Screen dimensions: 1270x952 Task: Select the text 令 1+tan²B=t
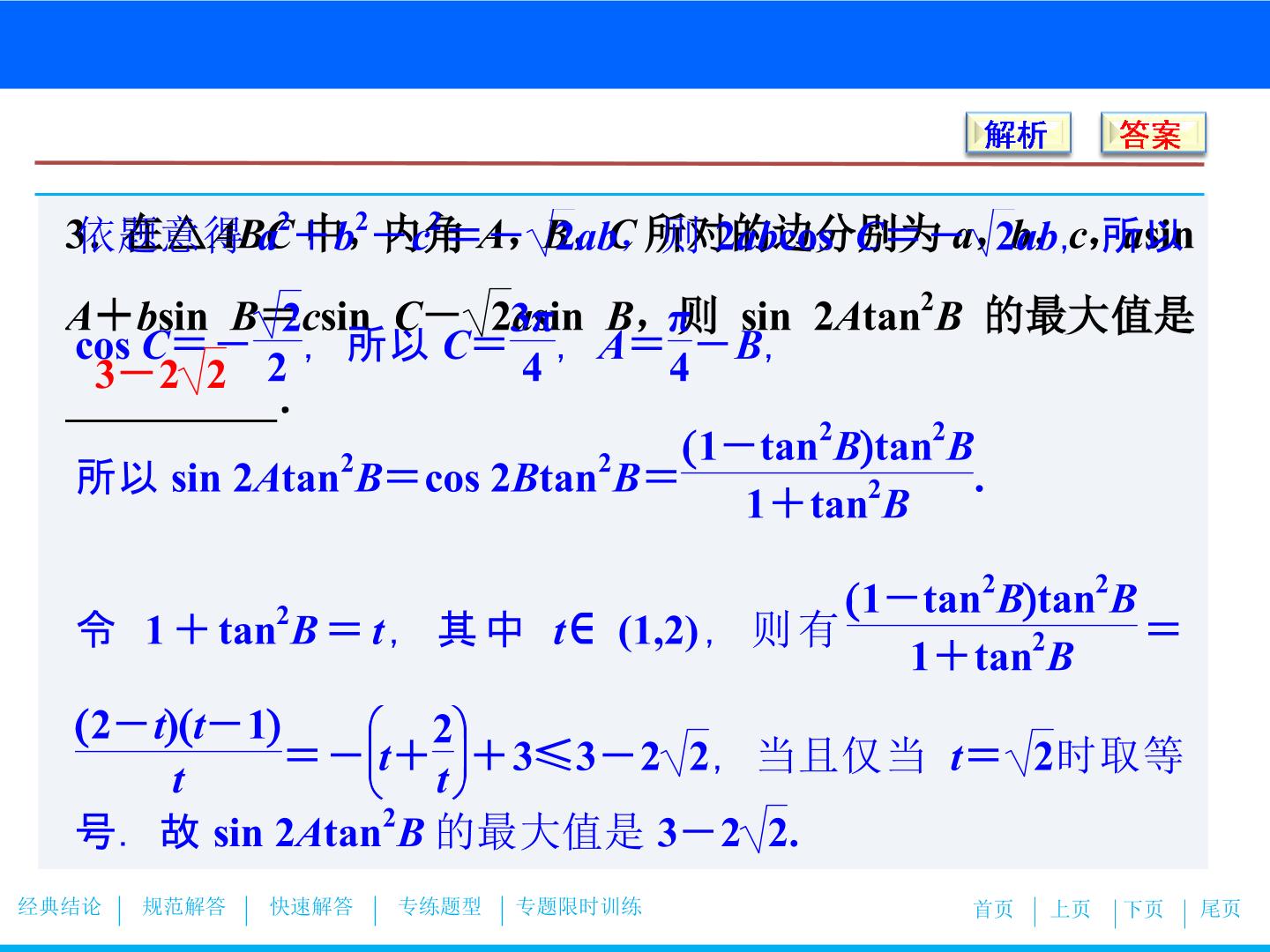click(231, 630)
